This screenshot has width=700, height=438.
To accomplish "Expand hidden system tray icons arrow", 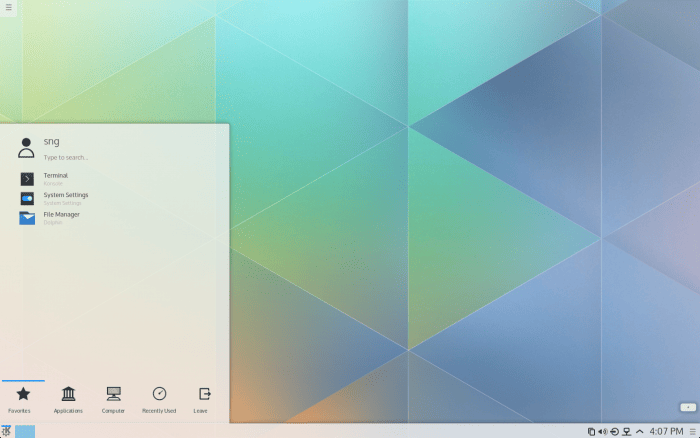I will click(x=640, y=431).
